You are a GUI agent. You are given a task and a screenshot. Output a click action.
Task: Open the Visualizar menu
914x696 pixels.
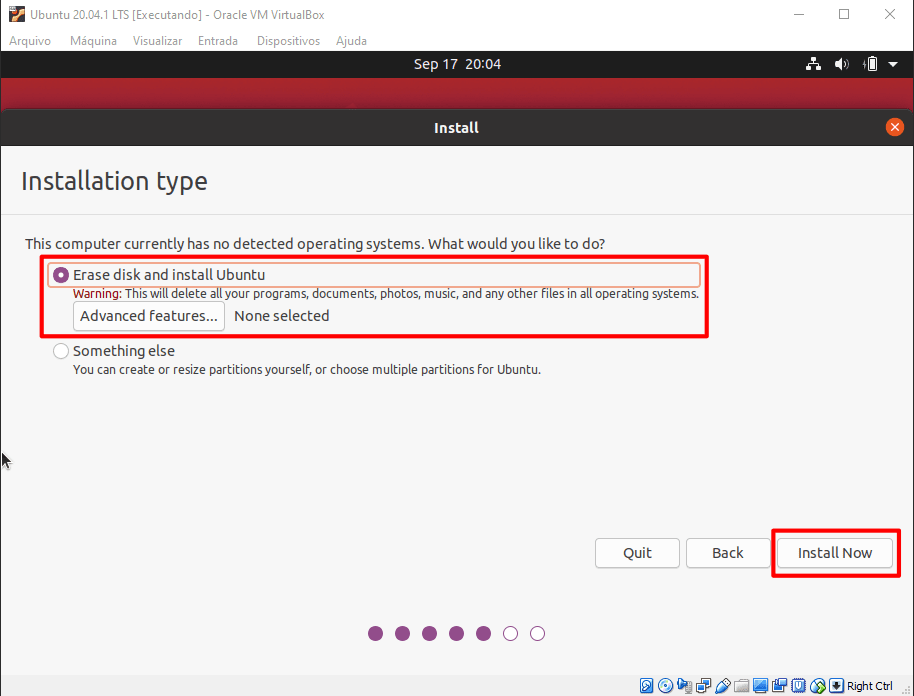point(157,41)
